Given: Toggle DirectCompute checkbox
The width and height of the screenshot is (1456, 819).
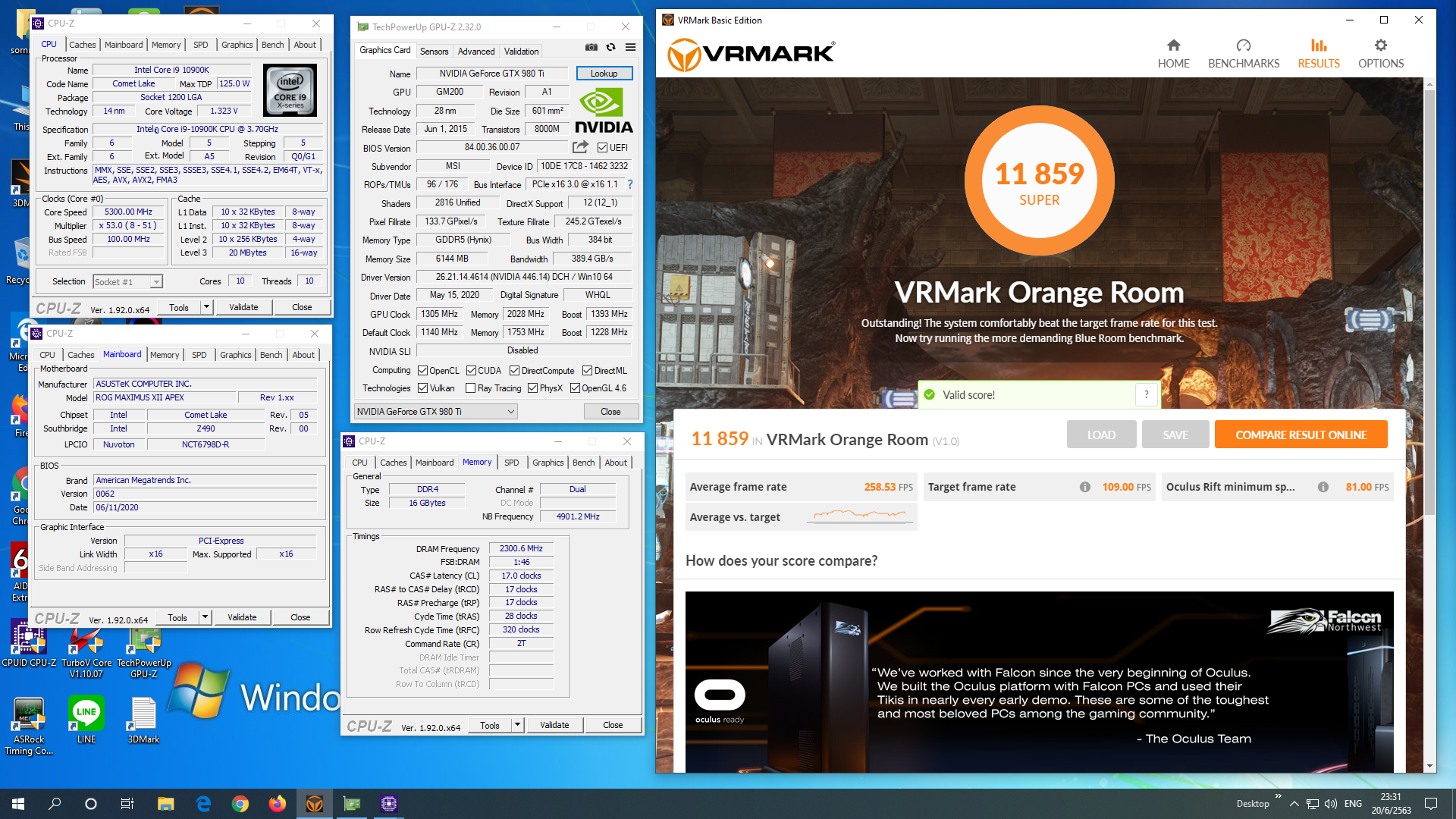Looking at the screenshot, I should (514, 370).
